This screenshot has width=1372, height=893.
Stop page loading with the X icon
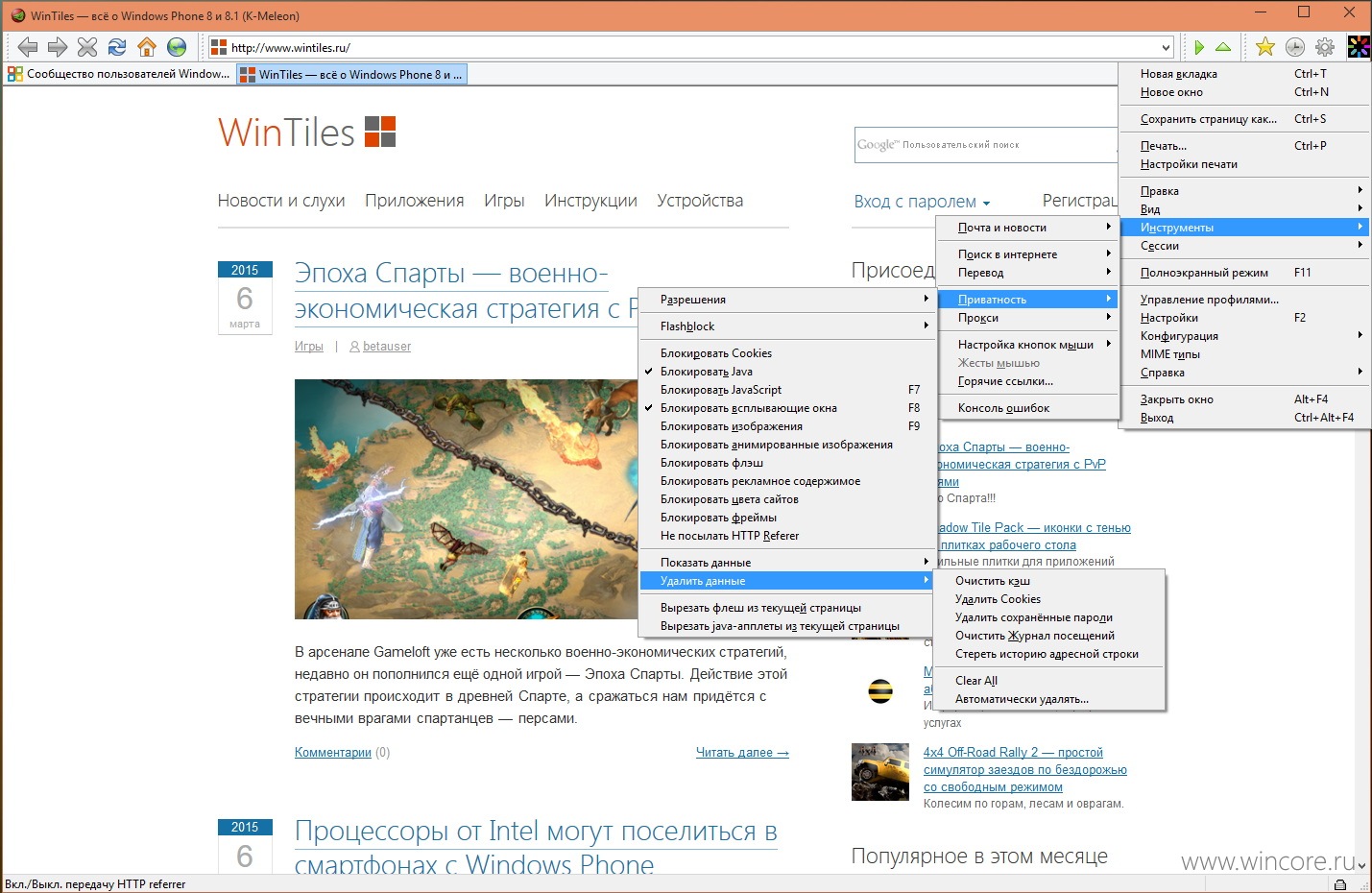click(87, 47)
